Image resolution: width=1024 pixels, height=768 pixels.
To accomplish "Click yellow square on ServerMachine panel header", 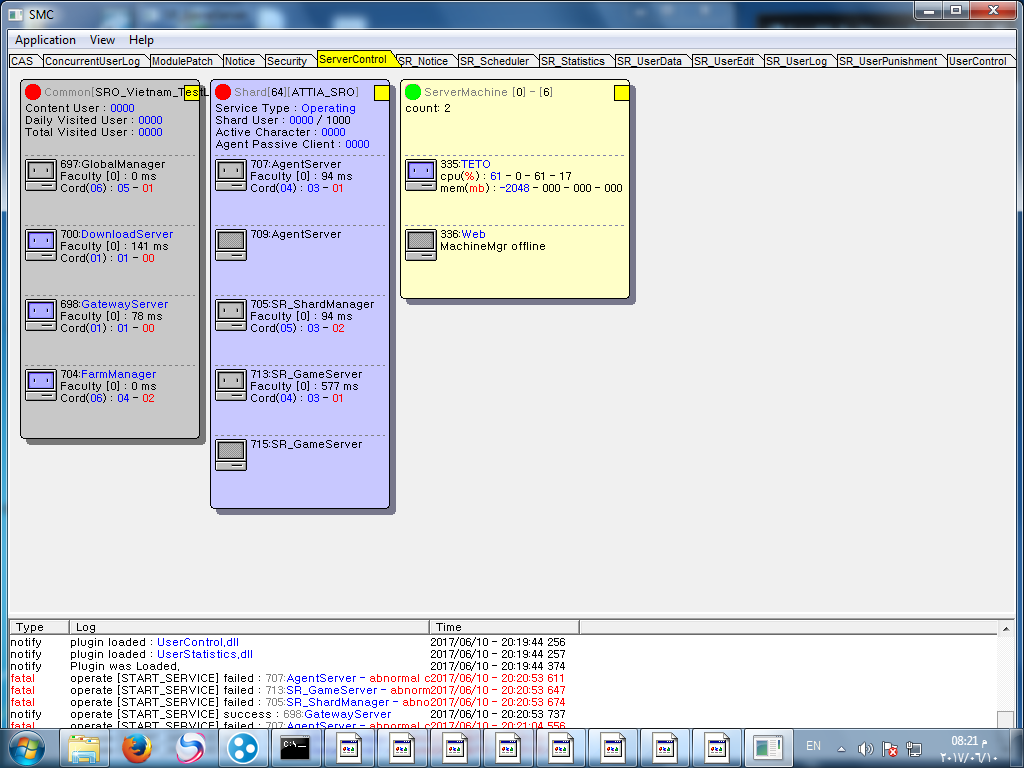I will (622, 93).
